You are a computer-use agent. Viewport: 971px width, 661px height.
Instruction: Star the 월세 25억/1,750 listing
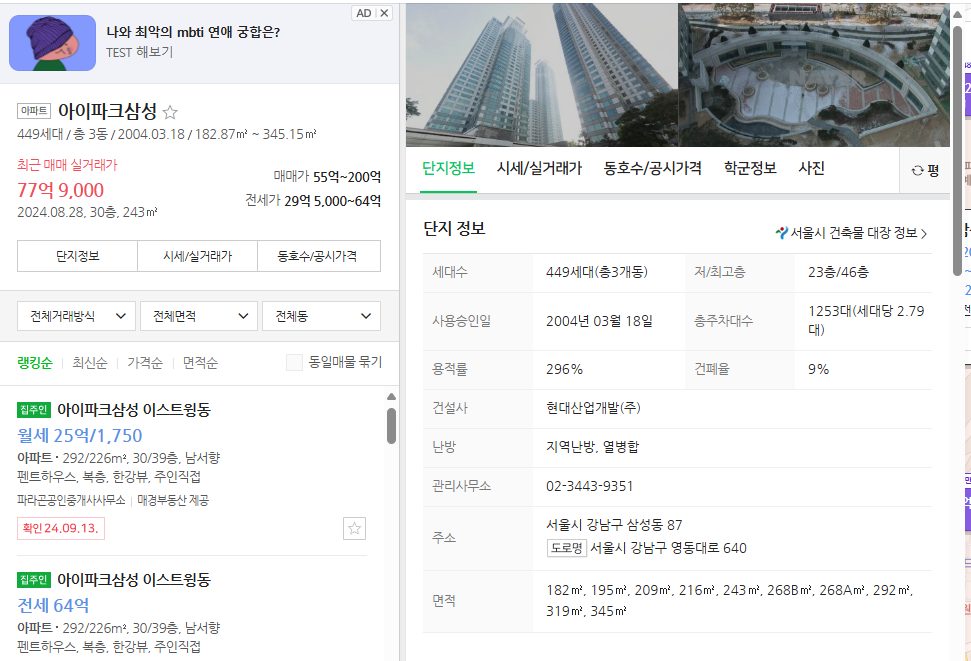[354, 528]
